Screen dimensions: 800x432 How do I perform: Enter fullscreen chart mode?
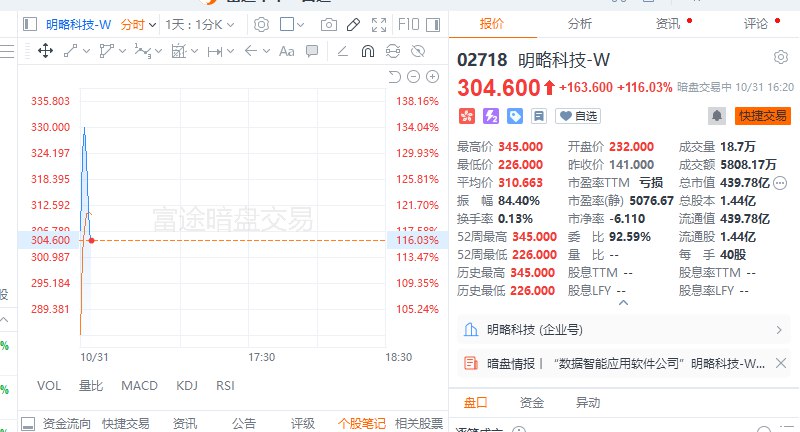tap(379, 24)
